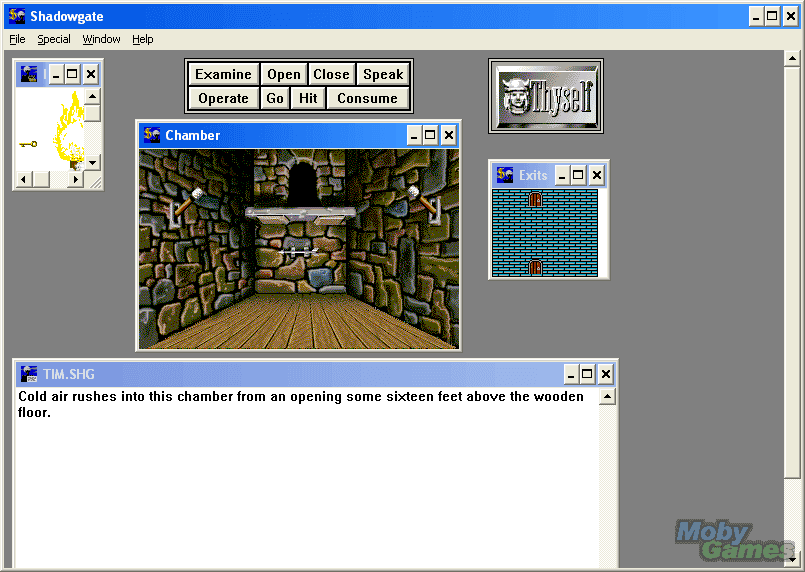Screen dimensions: 805x572
Task: Click the inventory vertical scroll thumb
Action: pyautogui.click(x=92, y=113)
